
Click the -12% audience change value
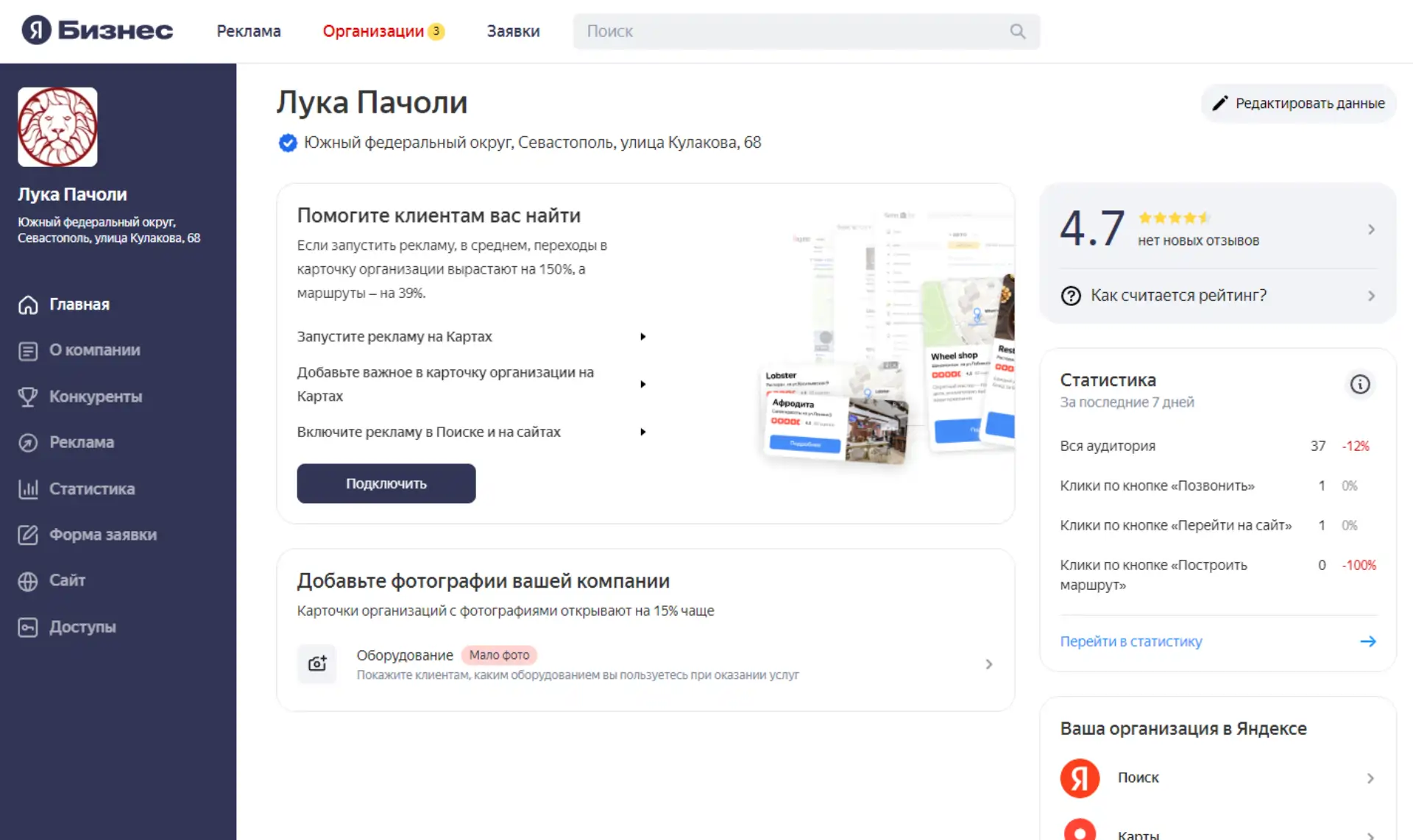tap(1356, 446)
